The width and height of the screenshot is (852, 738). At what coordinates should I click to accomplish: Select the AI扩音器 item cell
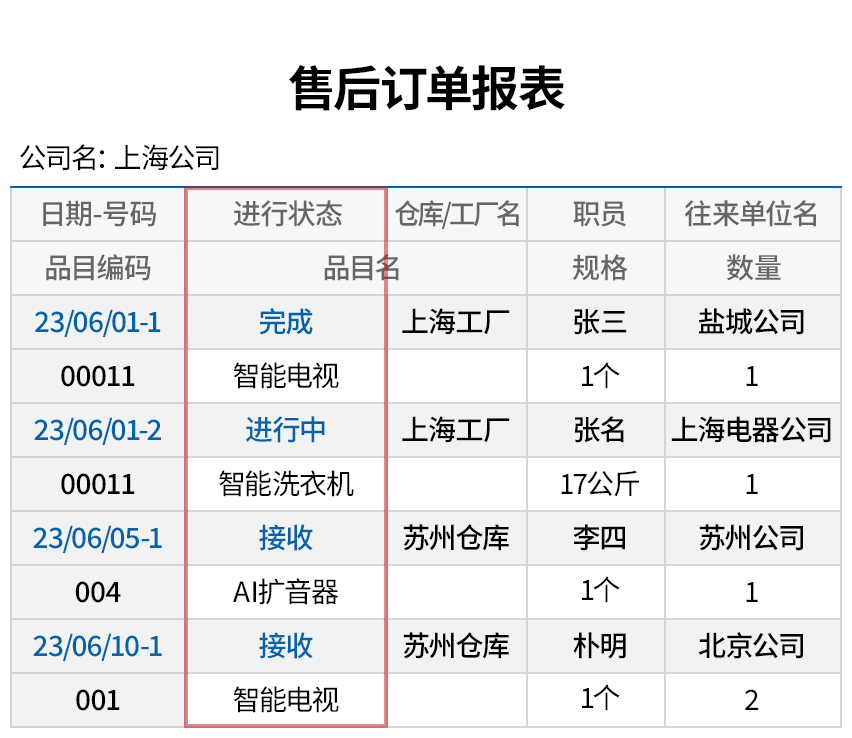286,592
